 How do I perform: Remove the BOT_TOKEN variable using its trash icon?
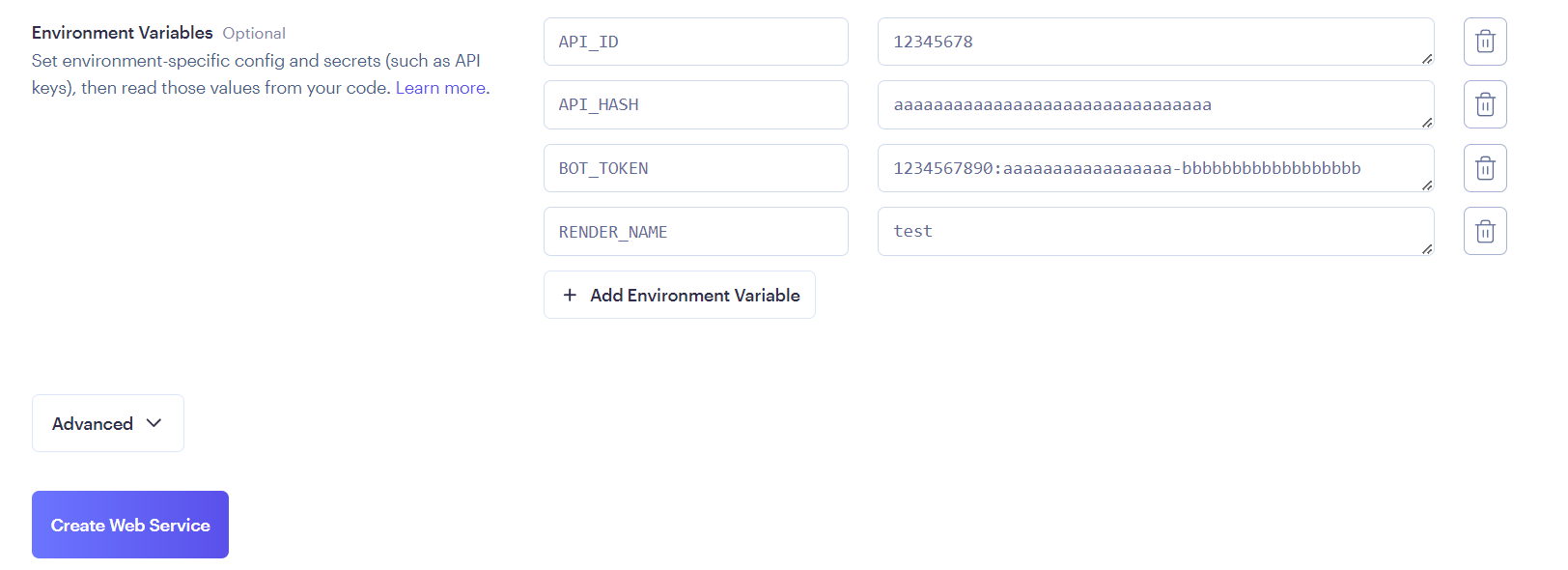(x=1484, y=168)
